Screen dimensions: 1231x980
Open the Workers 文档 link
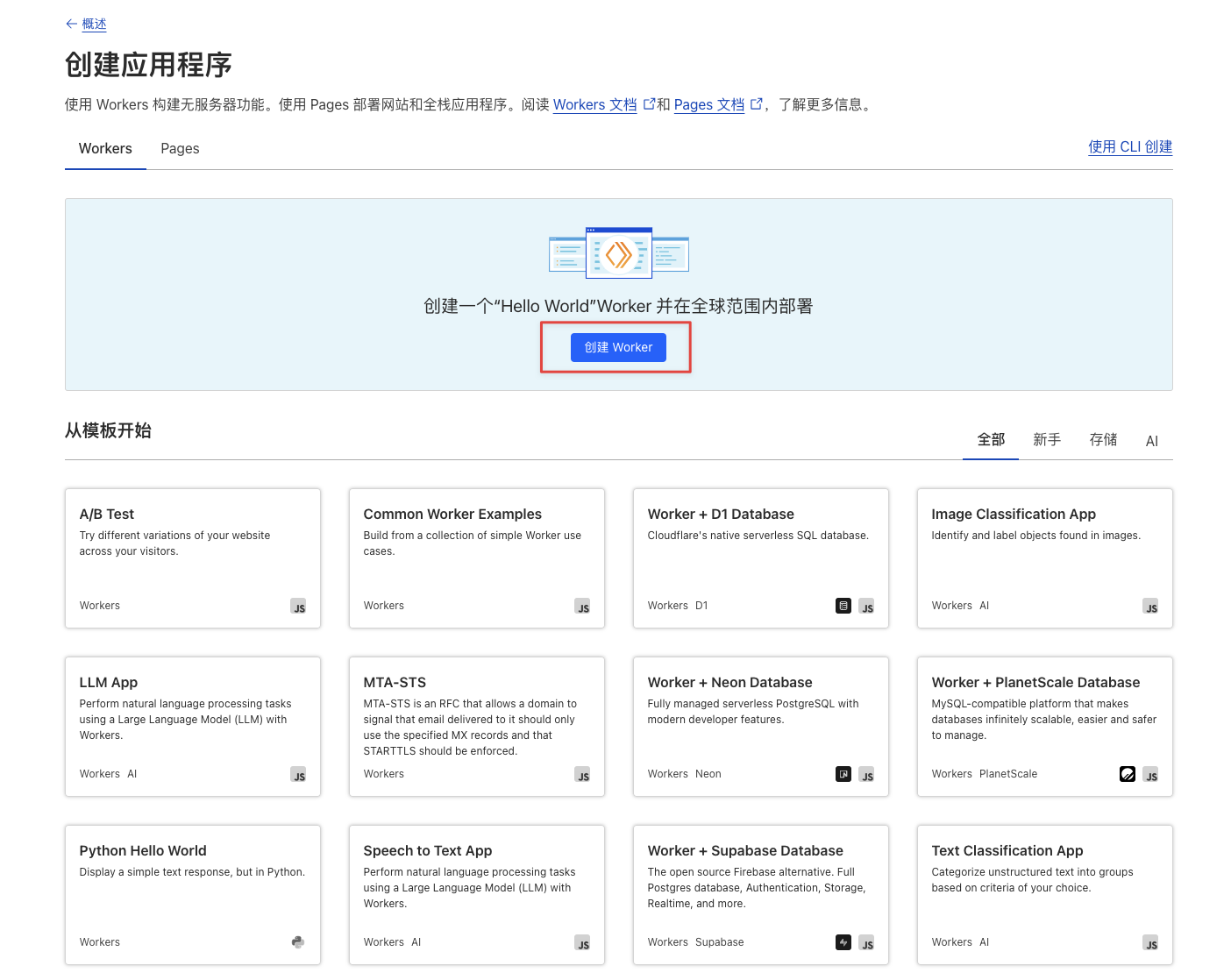(x=594, y=104)
